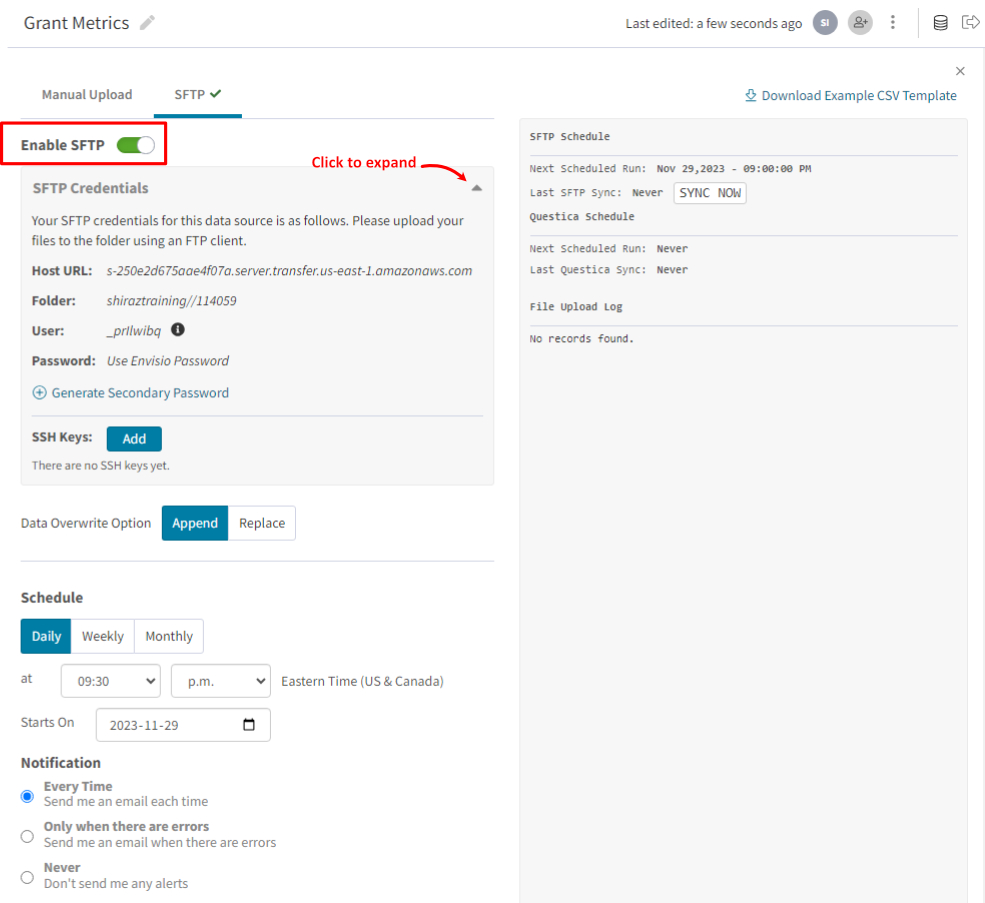Open the p.m. period dropdown
985x903 pixels.
(x=220, y=681)
